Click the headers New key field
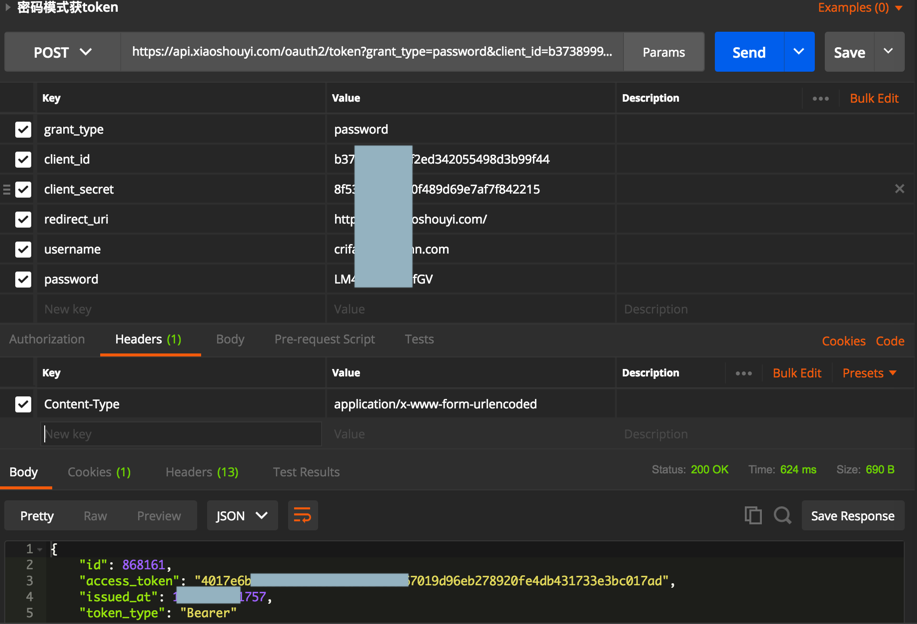The height and width of the screenshot is (624, 917). pos(181,434)
